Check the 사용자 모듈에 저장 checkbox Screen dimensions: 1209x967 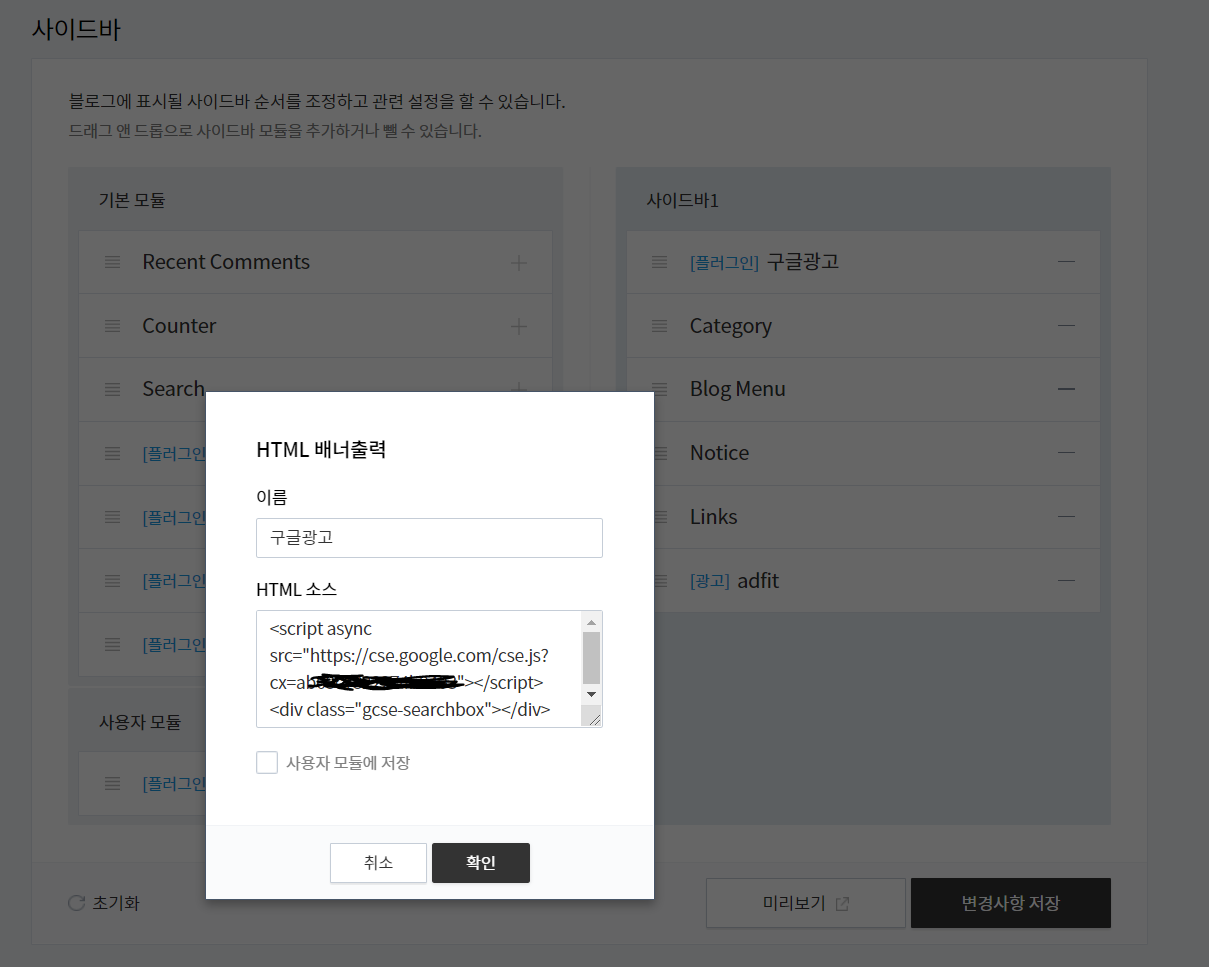(267, 763)
